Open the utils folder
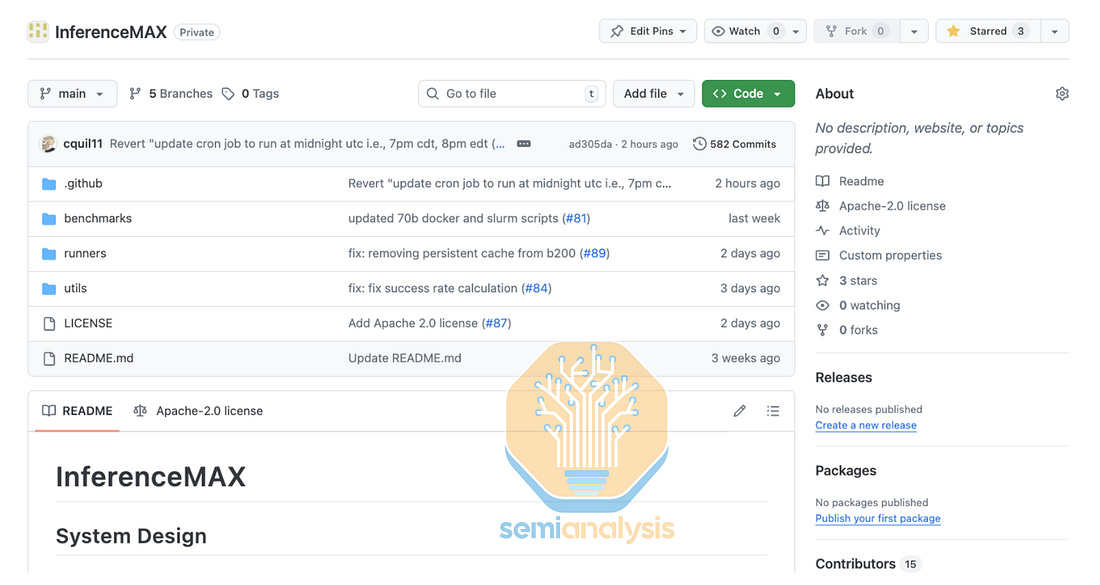The width and height of the screenshot is (1100, 585). 75,288
